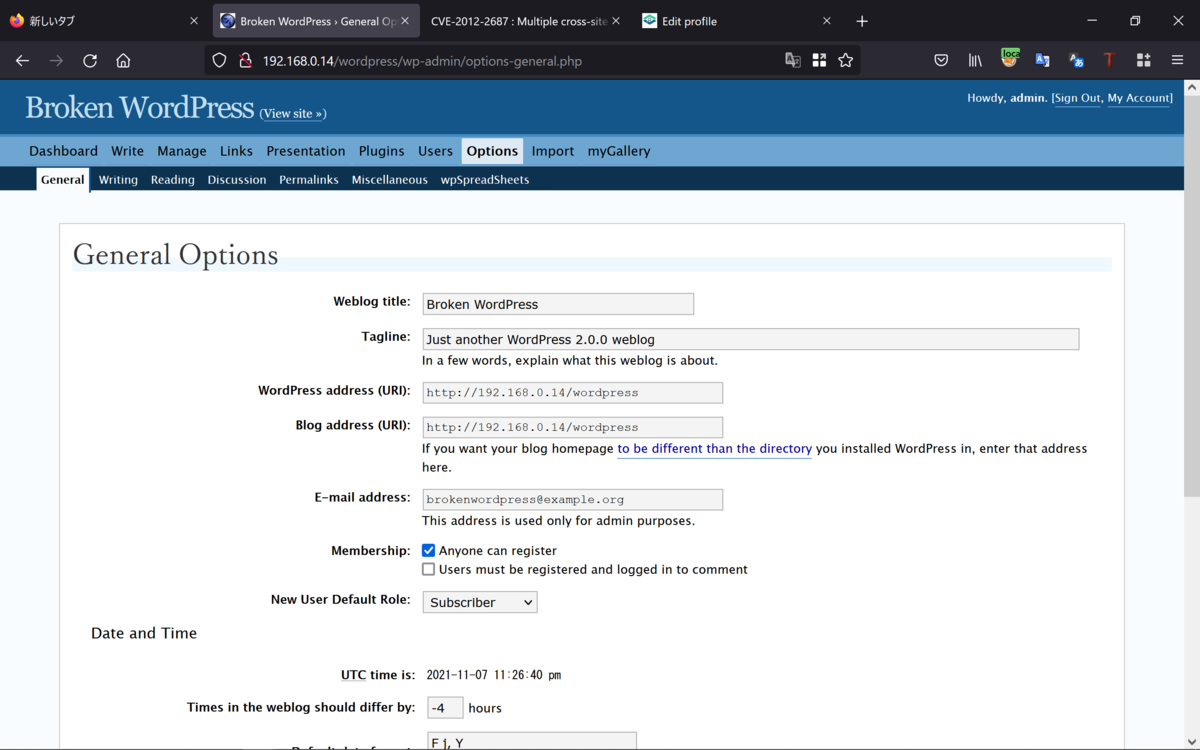The image size is (1200, 750).
Task: Click the QR grid icon in address bar
Action: tap(819, 61)
